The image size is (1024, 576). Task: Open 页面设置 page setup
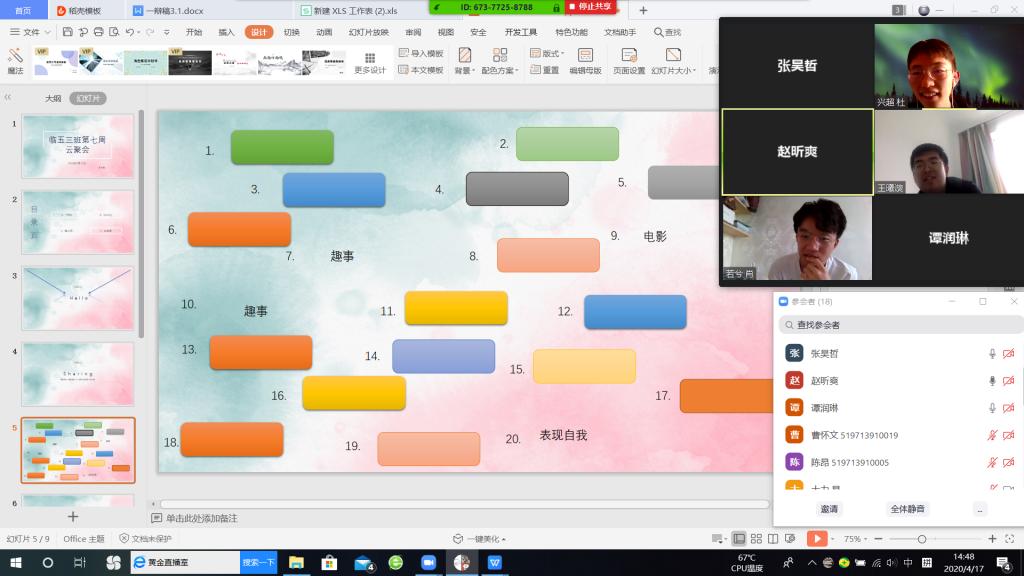tap(629, 61)
